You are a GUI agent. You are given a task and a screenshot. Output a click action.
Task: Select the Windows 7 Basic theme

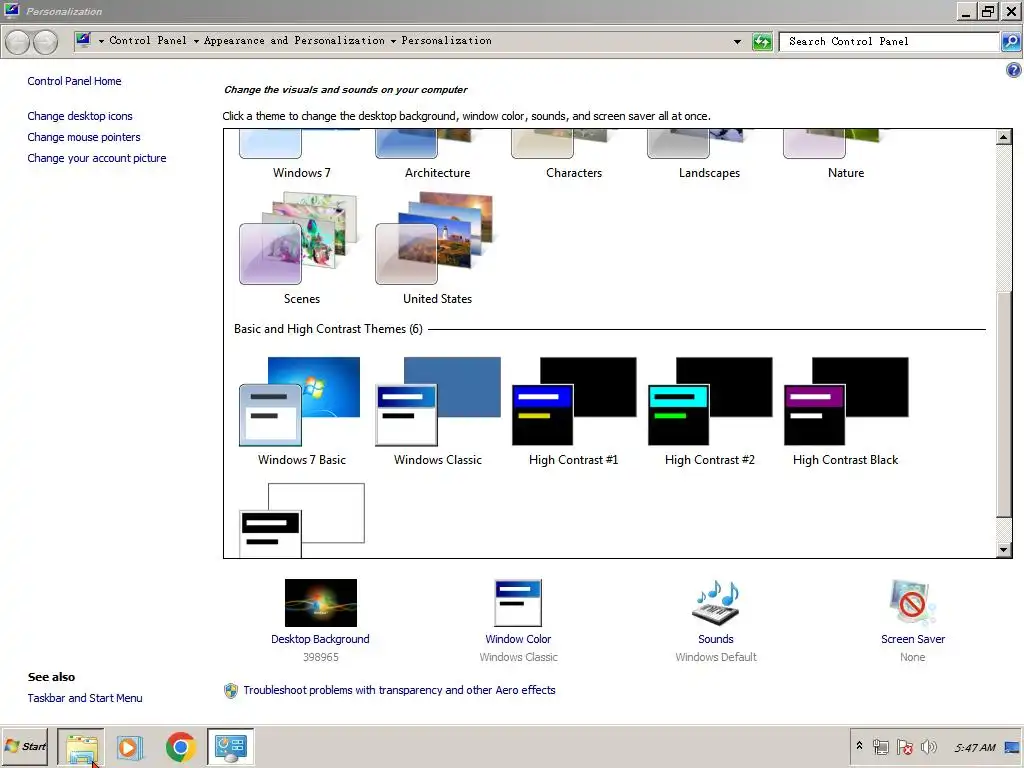(x=300, y=410)
